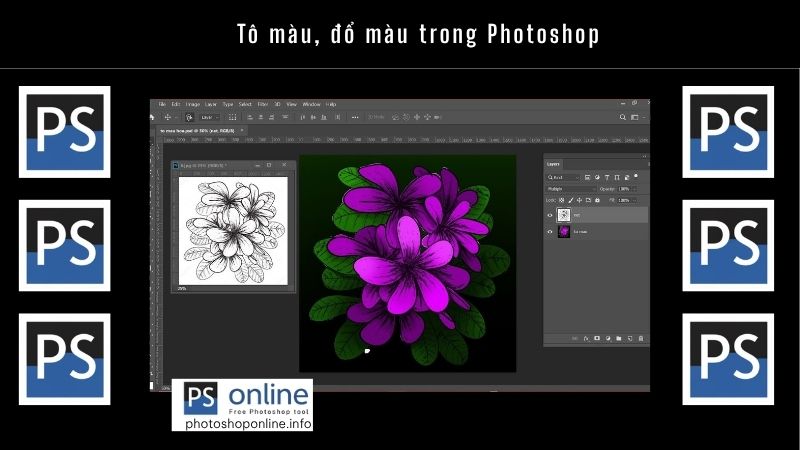
Task: Prevent artboard auto-nesting lock icon
Action: click(588, 201)
